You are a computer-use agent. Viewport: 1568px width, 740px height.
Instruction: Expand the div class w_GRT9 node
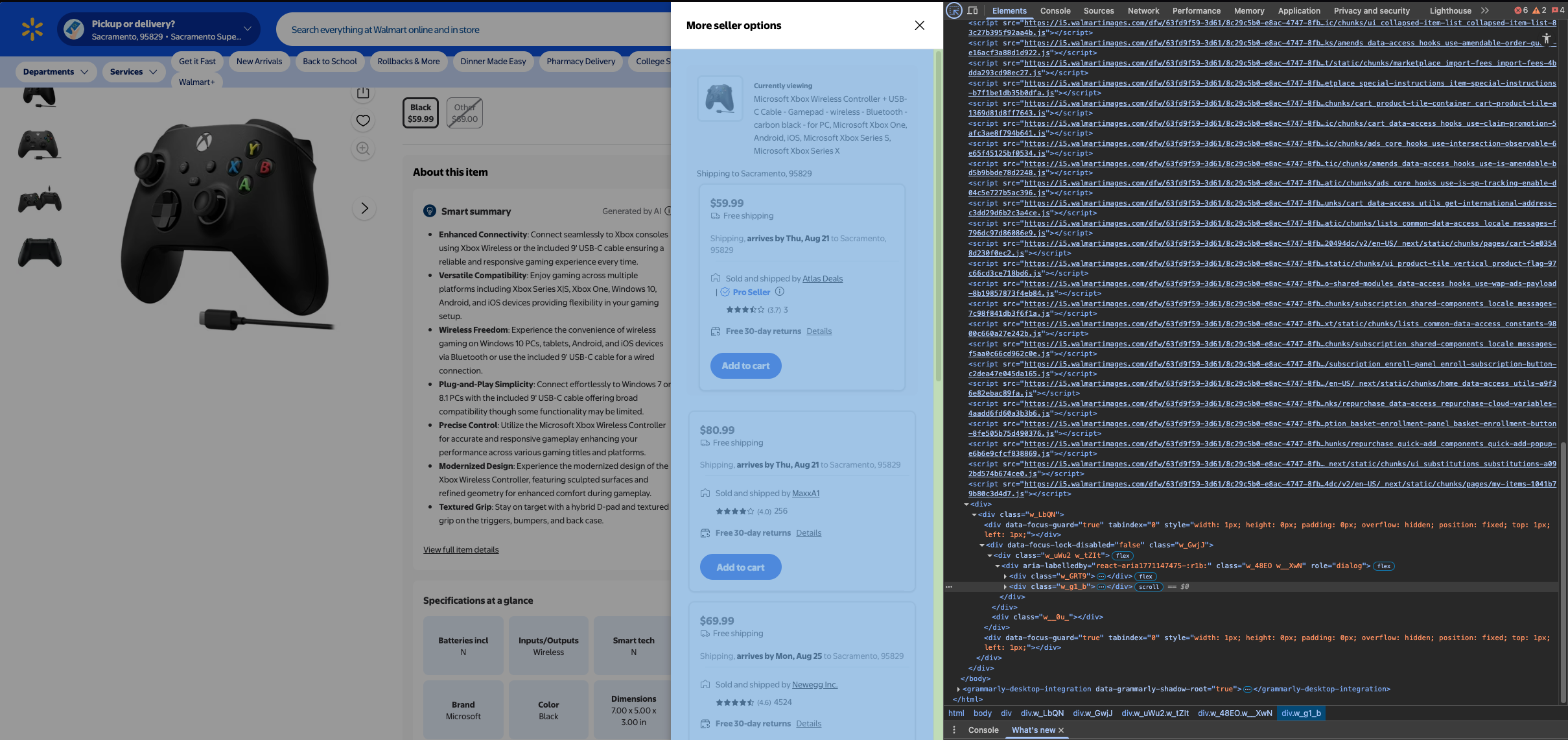[1005, 577]
